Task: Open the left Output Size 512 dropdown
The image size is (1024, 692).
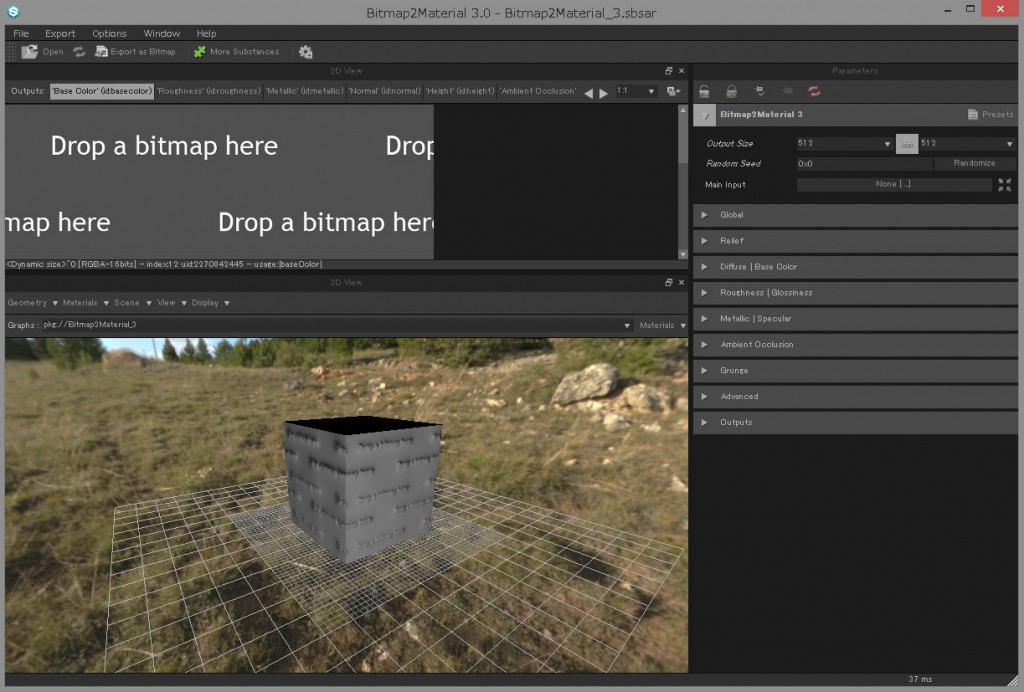Action: point(845,143)
